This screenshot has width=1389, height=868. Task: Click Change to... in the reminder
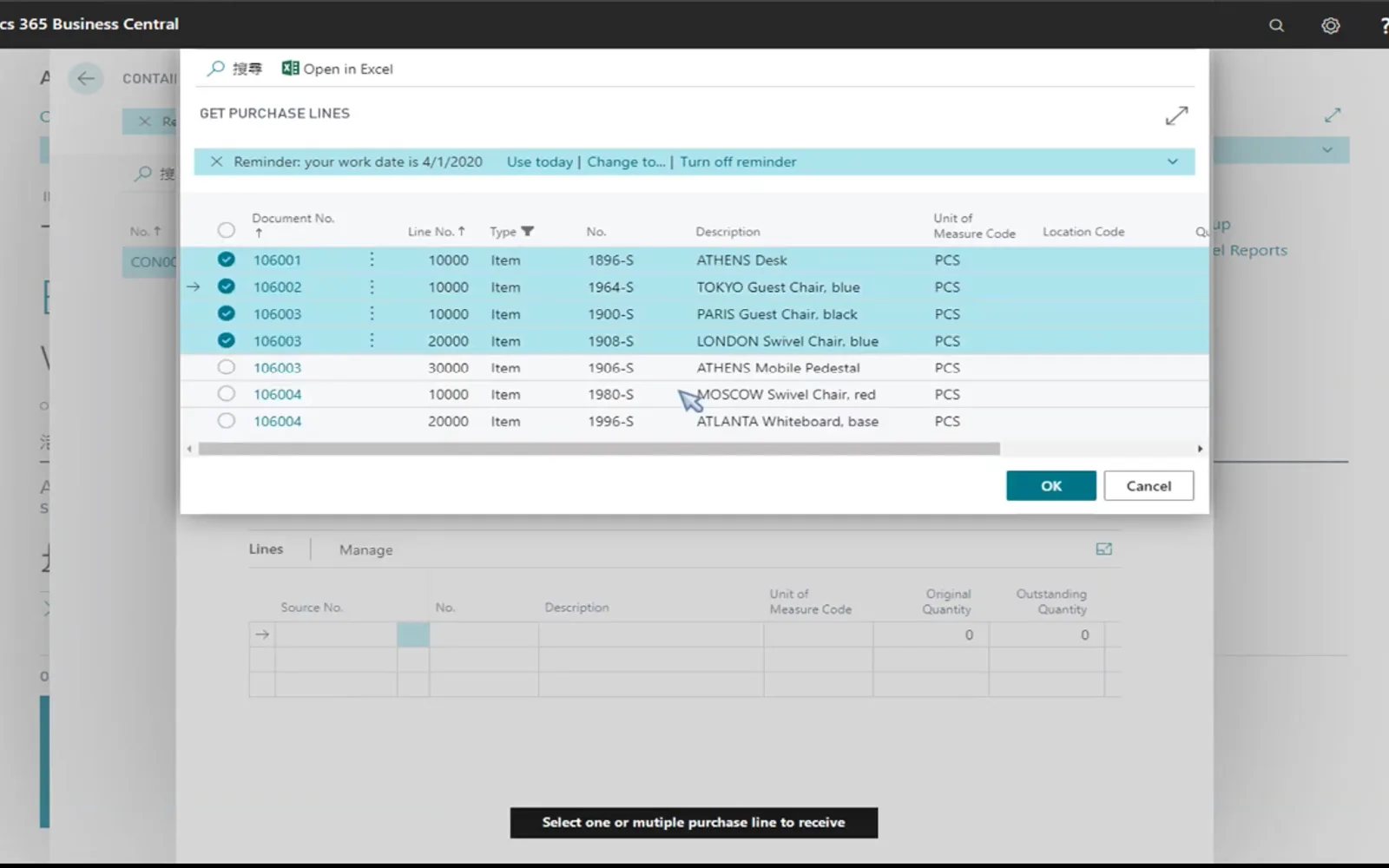pyautogui.click(x=626, y=161)
